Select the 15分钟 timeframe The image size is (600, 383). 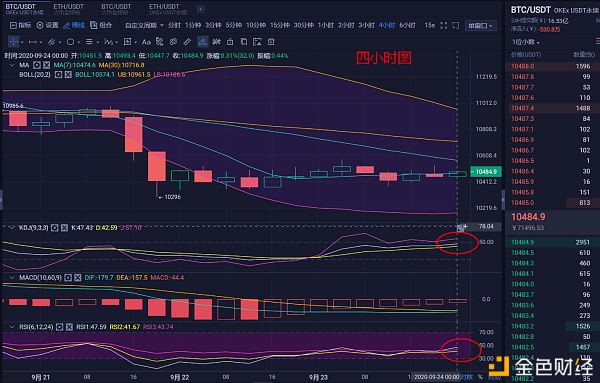[x=280, y=25]
